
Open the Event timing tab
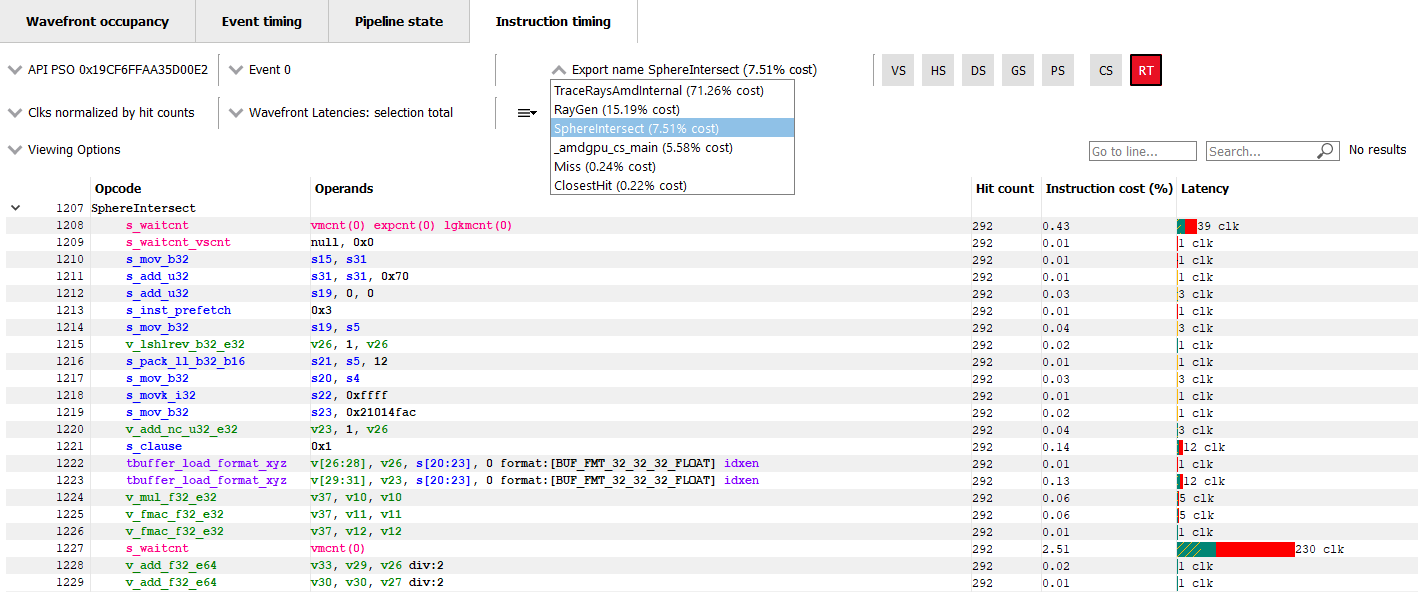point(261,21)
